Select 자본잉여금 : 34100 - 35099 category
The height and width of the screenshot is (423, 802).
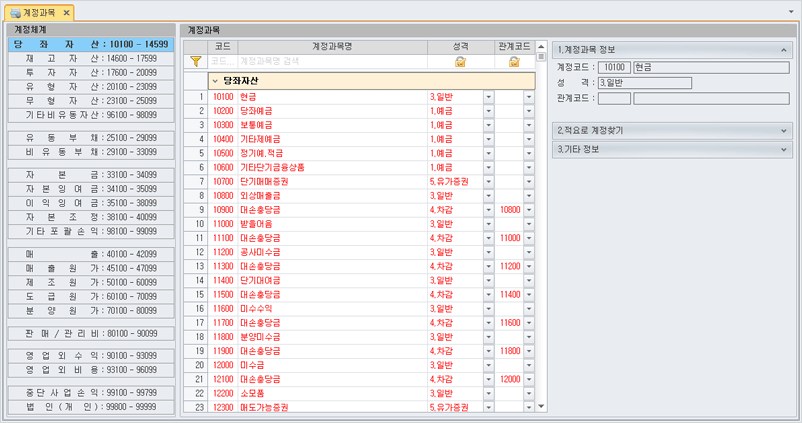click(91, 189)
